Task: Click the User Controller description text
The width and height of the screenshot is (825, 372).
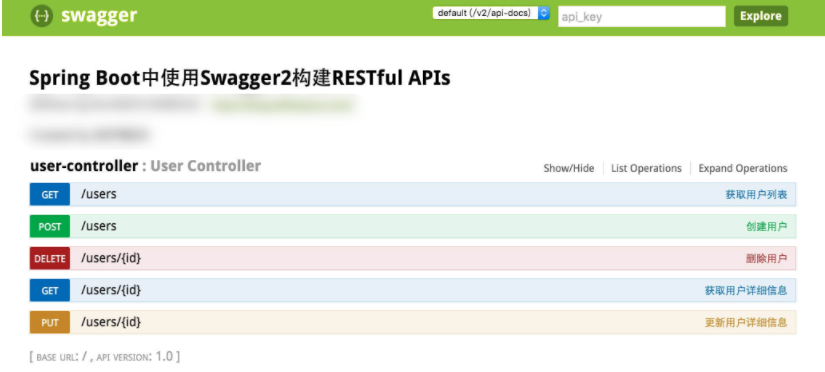Action: pyautogui.click(x=206, y=166)
